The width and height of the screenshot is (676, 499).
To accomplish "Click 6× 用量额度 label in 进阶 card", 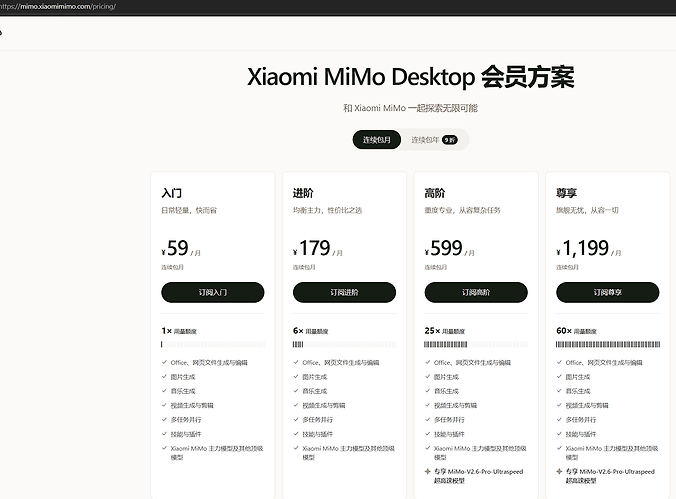I will click(310, 331).
